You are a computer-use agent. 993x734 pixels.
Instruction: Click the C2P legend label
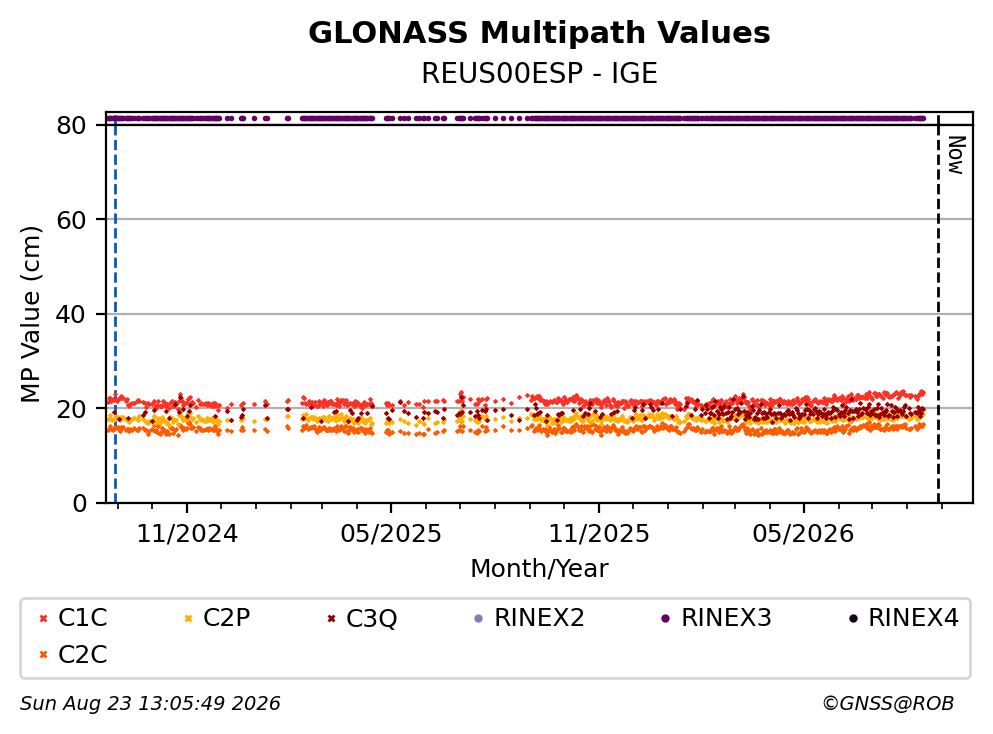click(x=227, y=618)
